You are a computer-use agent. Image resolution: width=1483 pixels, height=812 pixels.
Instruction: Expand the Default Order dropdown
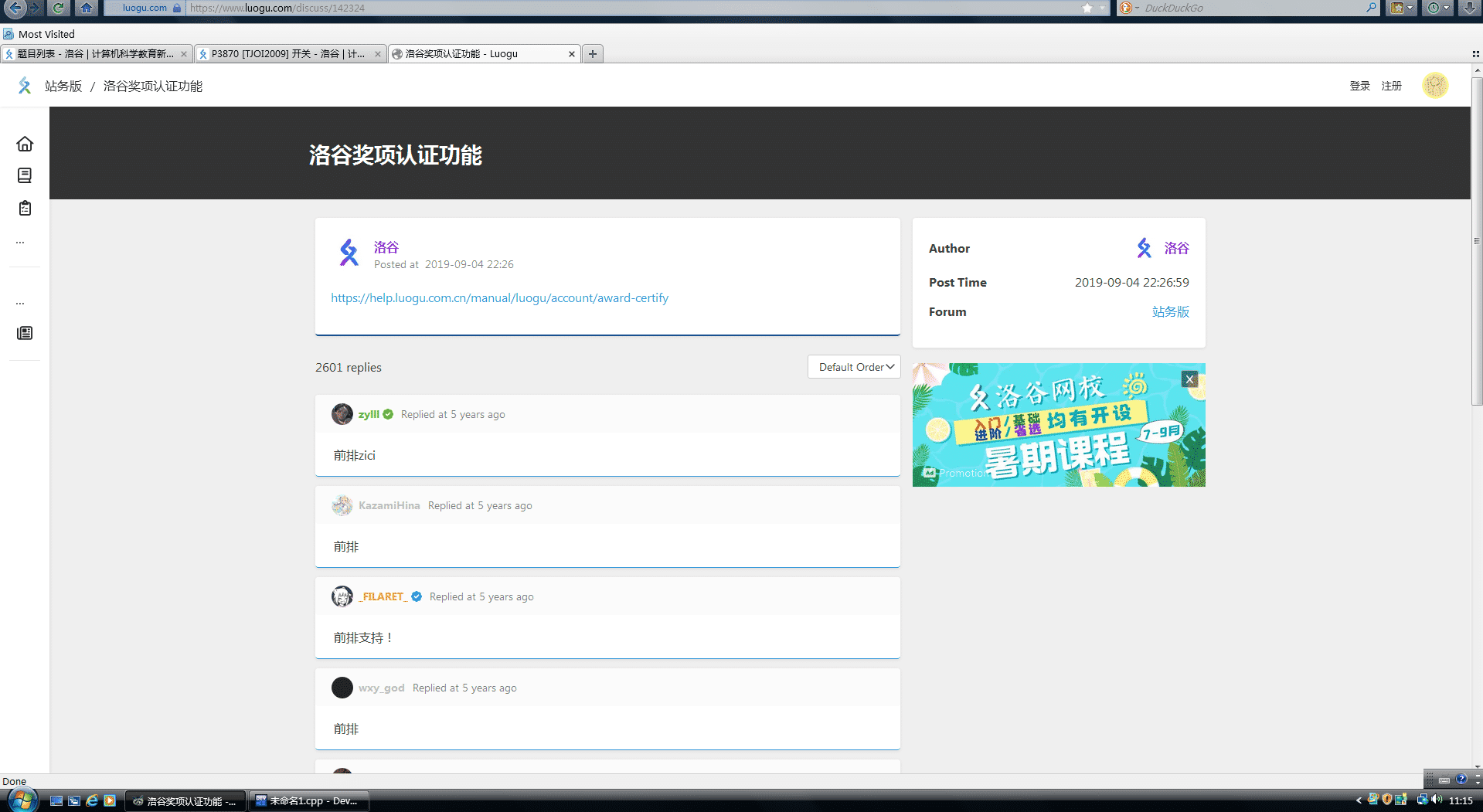854,367
